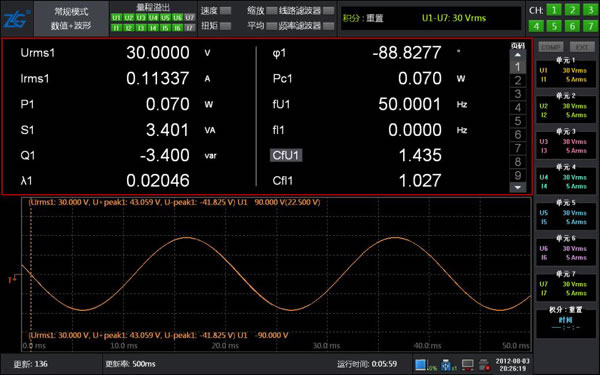The width and height of the screenshot is (600, 375).
Task: Select the I7 range overflow indicator
Action: click(189, 28)
